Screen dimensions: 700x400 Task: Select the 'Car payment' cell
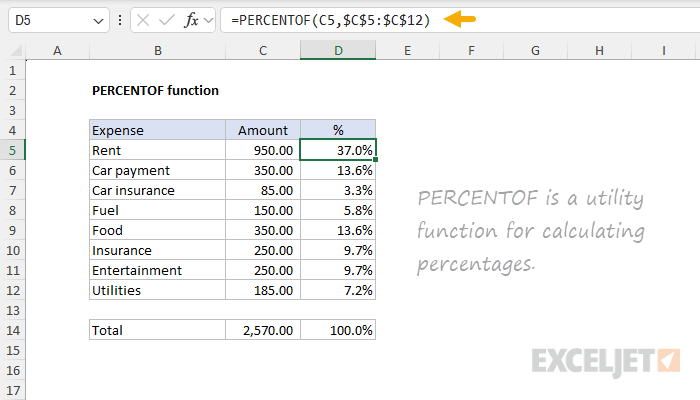pyautogui.click(x=158, y=171)
